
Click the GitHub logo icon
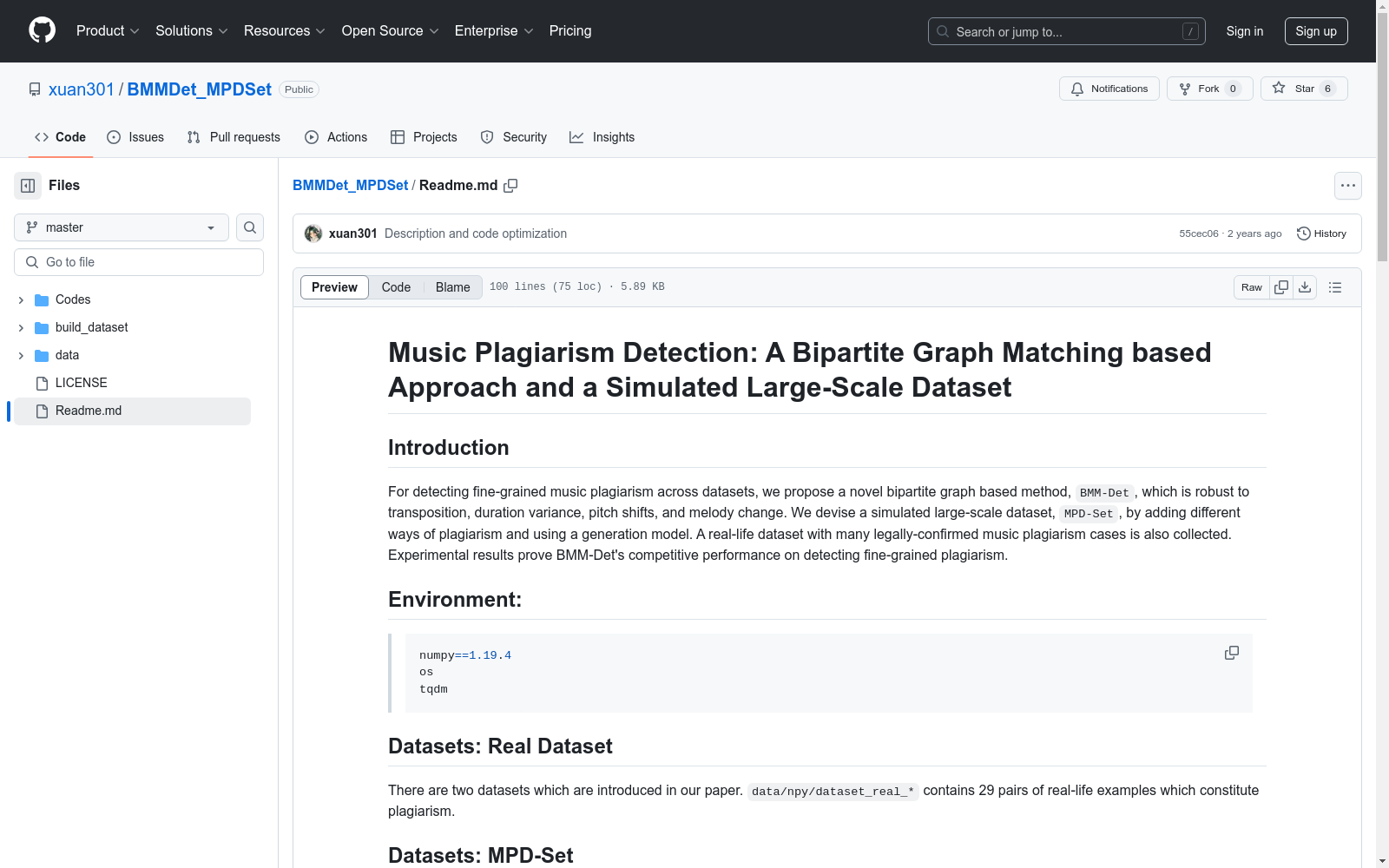(42, 30)
